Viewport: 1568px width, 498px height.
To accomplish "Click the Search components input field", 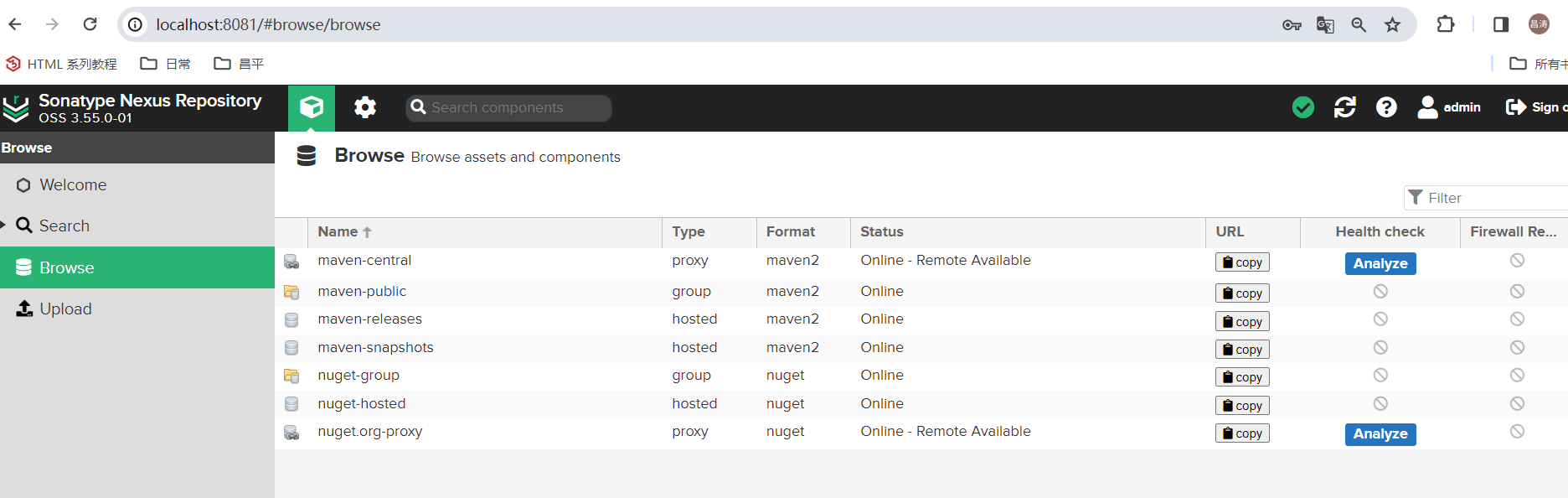I will (x=508, y=107).
